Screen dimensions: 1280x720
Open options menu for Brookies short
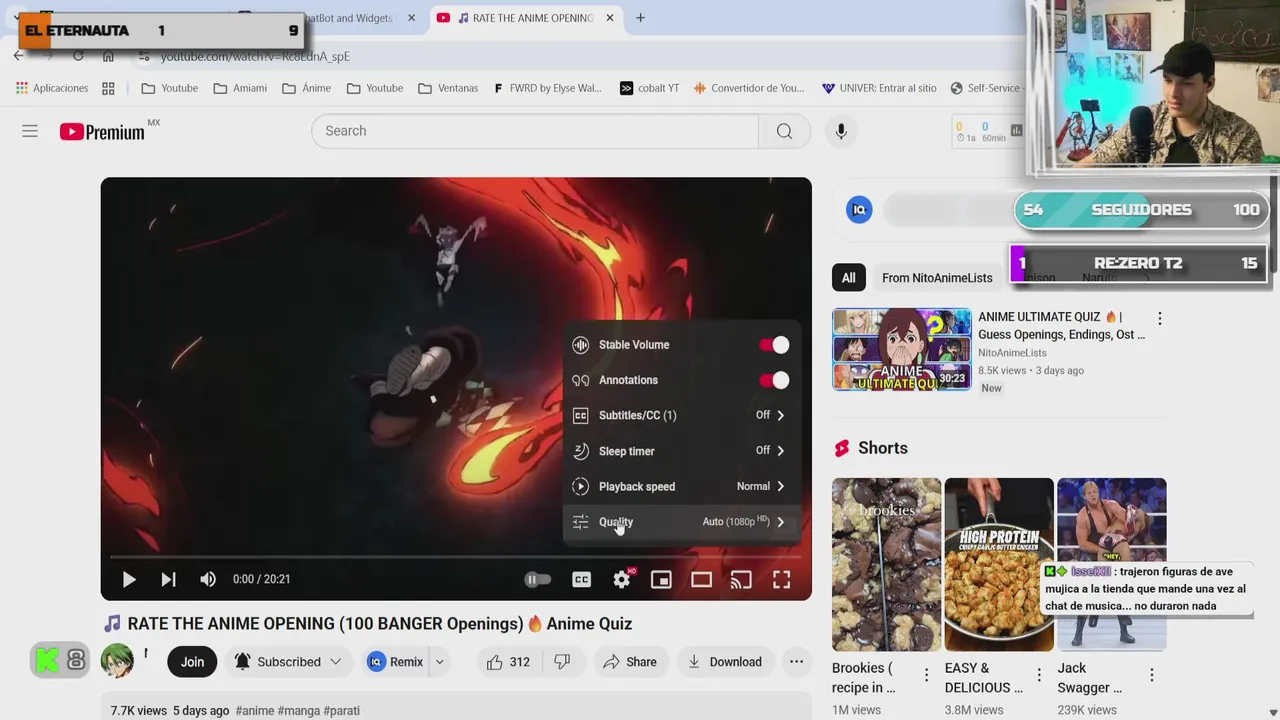[x=926, y=676]
